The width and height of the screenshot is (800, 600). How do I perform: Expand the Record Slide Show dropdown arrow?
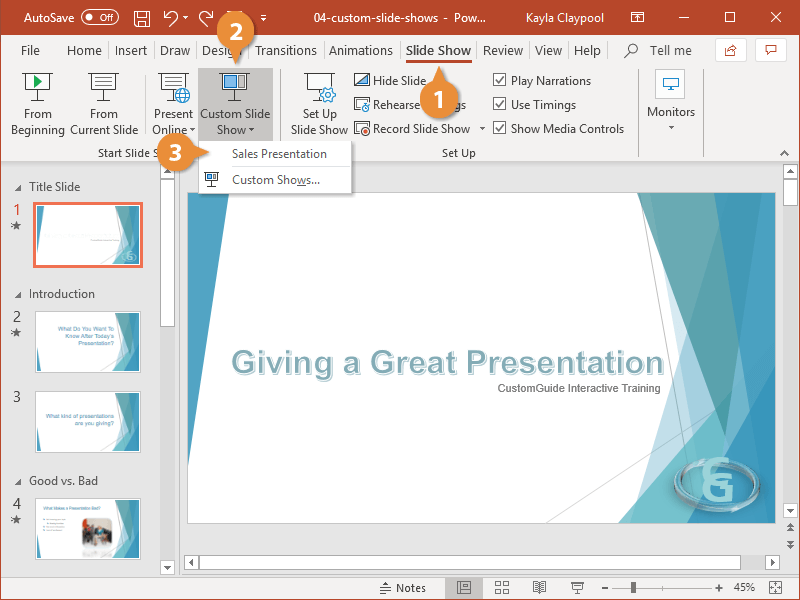[x=481, y=128]
